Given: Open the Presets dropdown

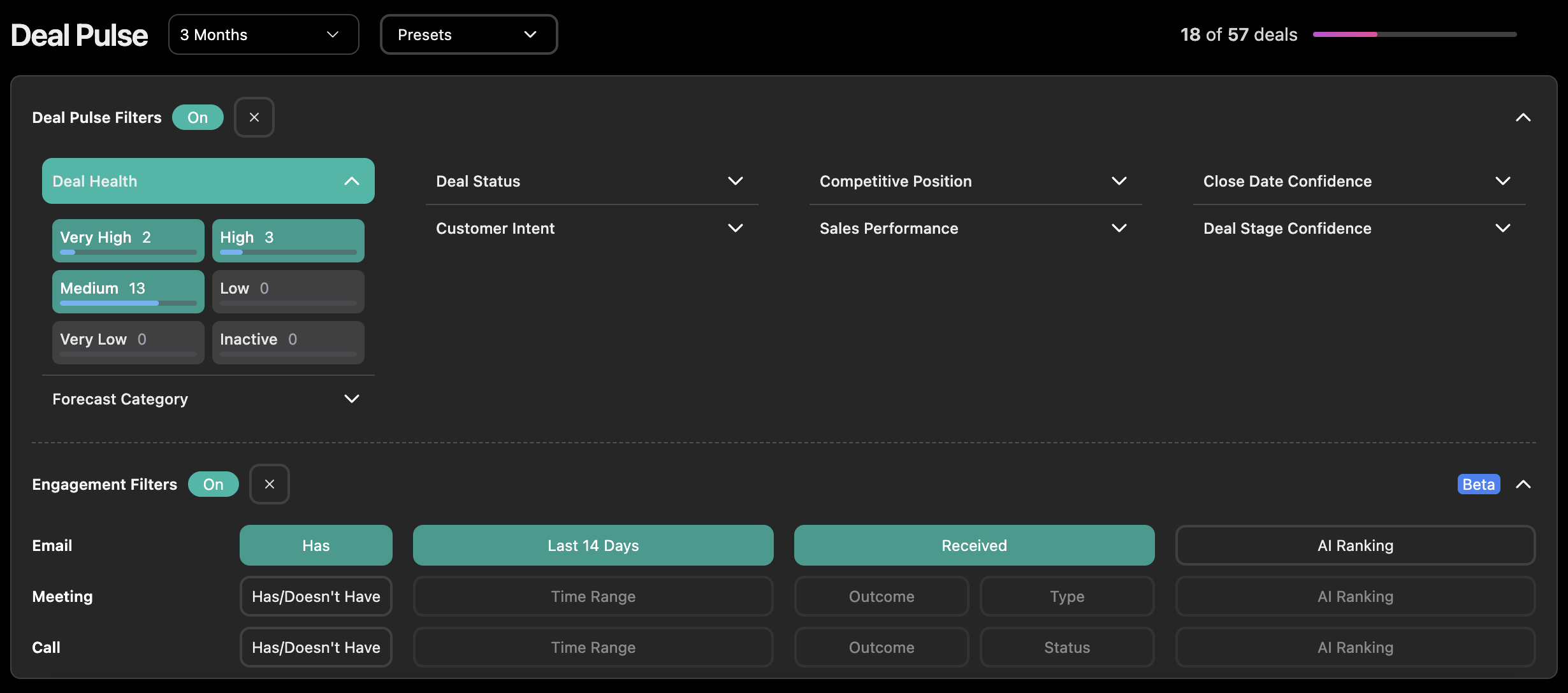Looking at the screenshot, I should [x=468, y=34].
